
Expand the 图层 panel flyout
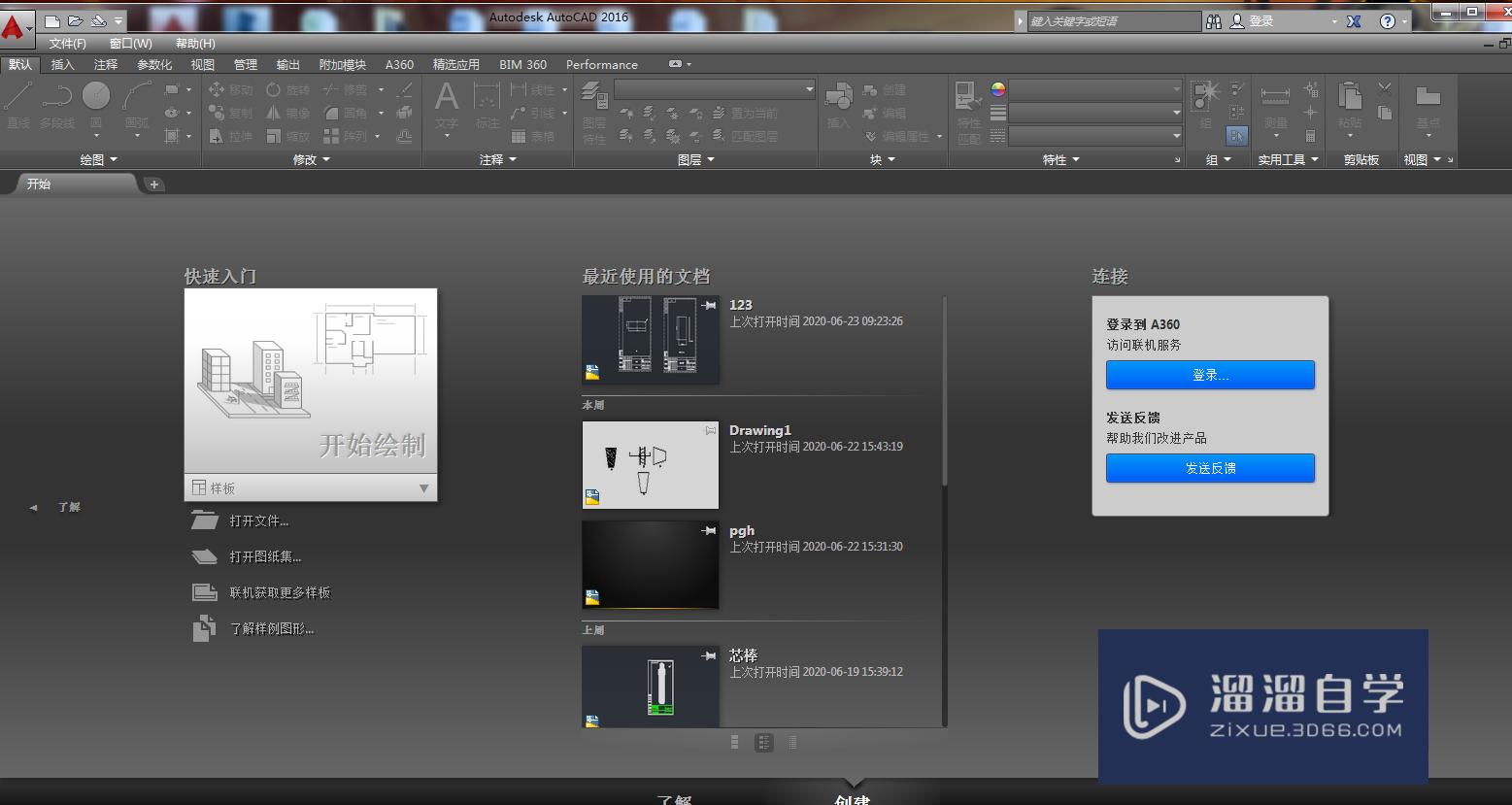coord(696,159)
